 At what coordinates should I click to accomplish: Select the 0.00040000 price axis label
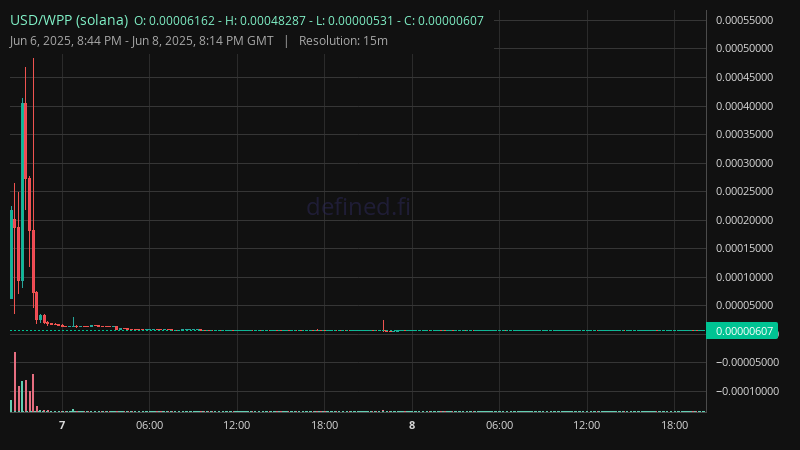click(x=744, y=106)
